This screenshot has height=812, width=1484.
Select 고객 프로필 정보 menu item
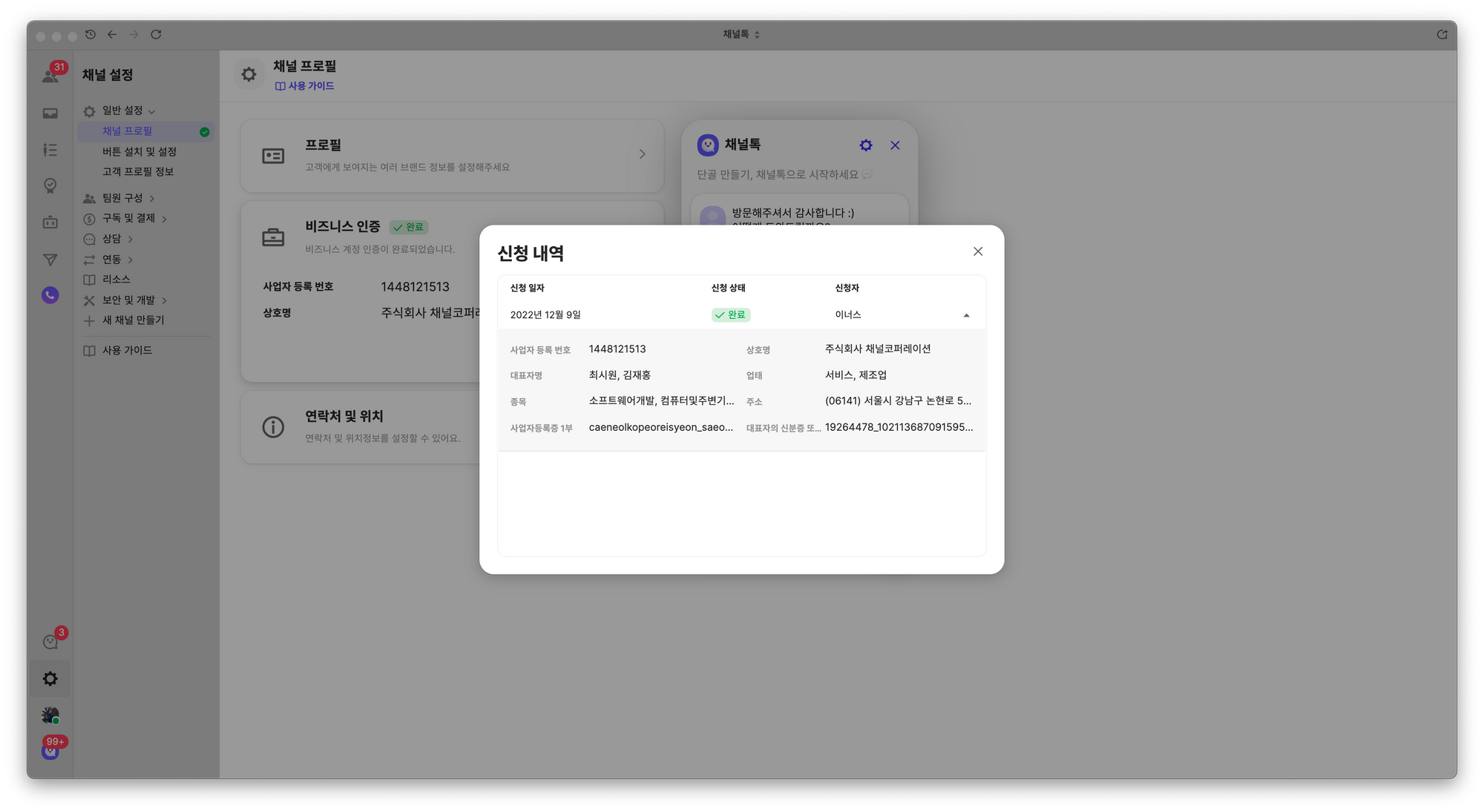(138, 171)
